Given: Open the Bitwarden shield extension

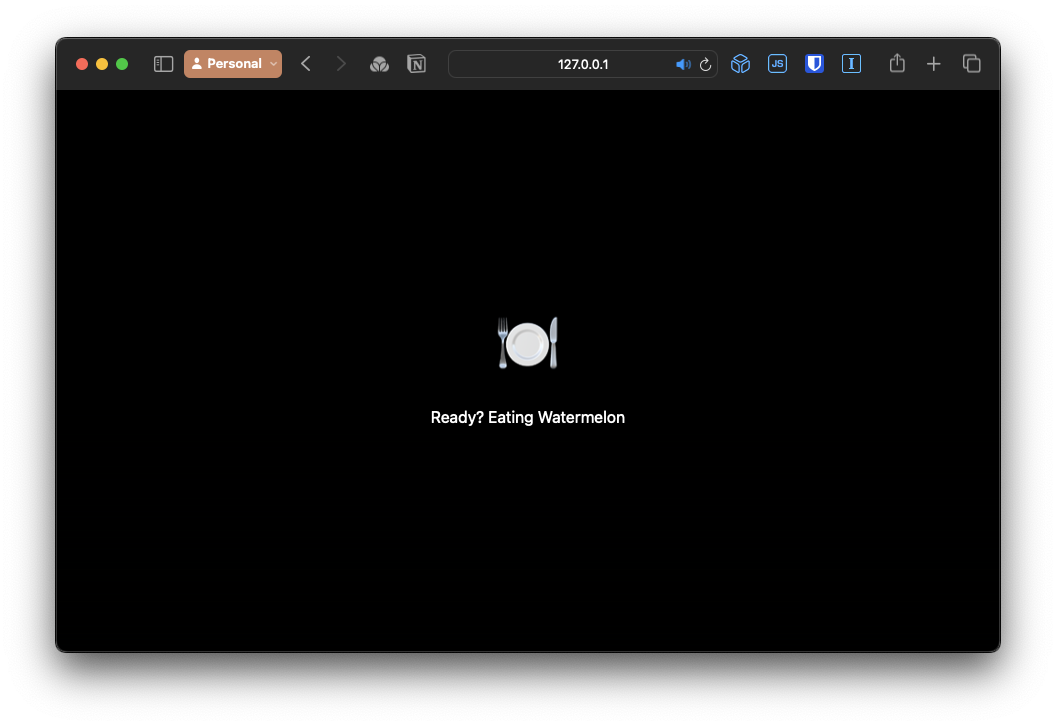Looking at the screenshot, I should (814, 64).
